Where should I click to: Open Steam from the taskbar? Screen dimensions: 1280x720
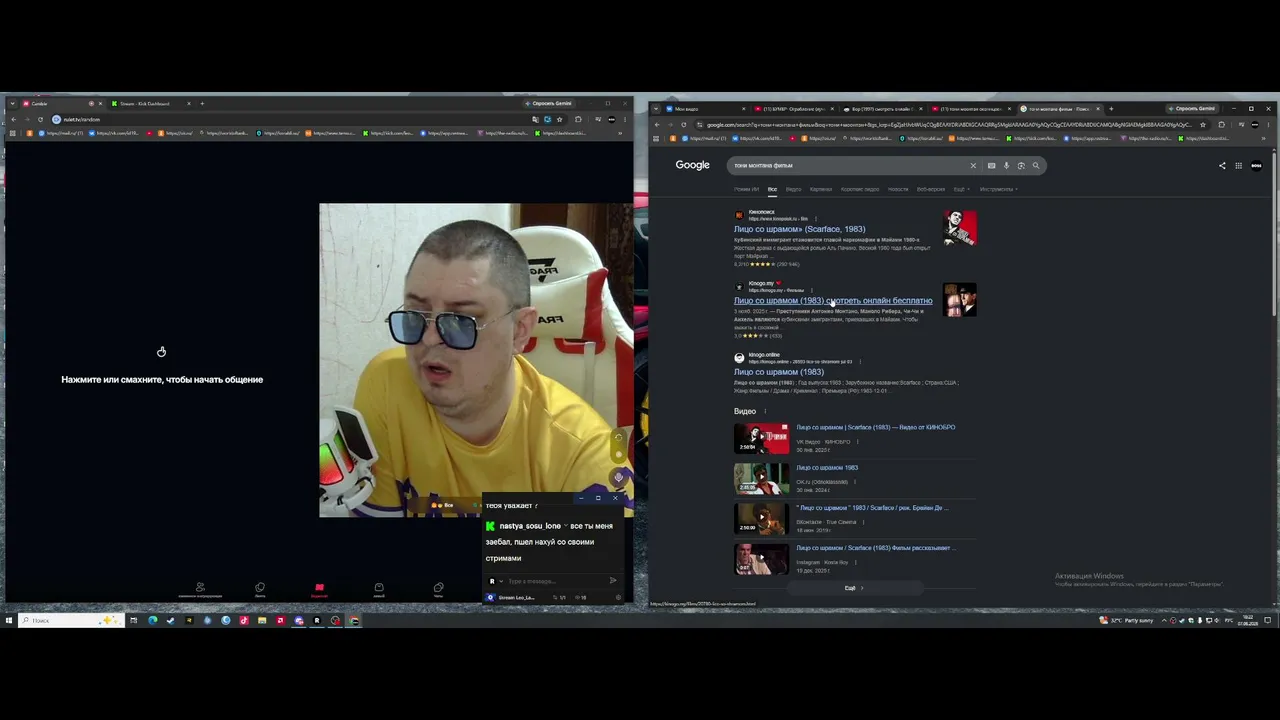(170, 620)
